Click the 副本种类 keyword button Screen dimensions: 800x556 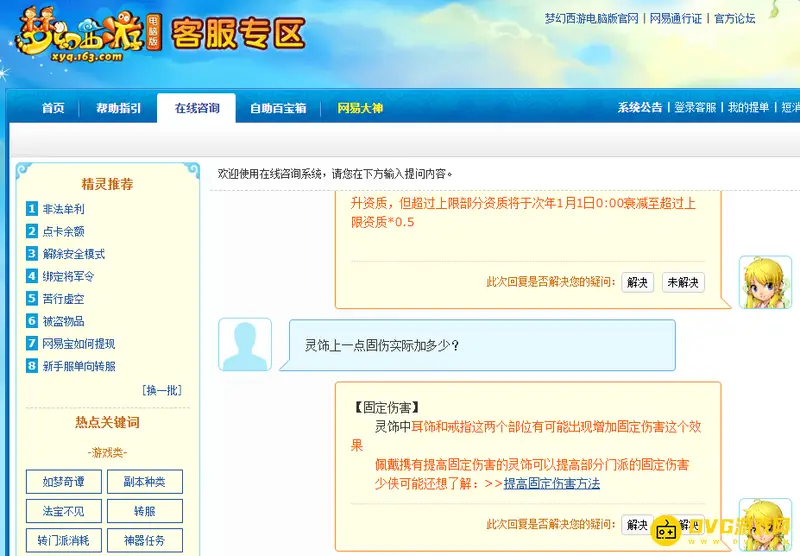145,482
